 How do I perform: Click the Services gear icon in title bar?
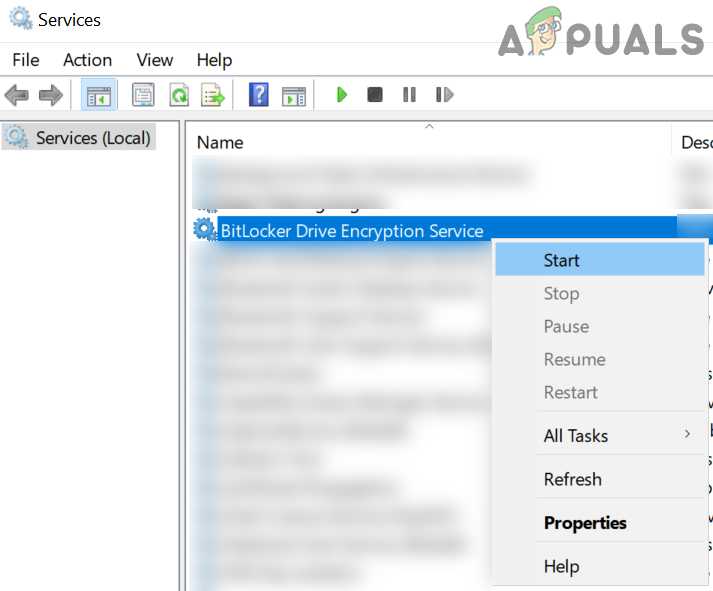click(x=20, y=19)
